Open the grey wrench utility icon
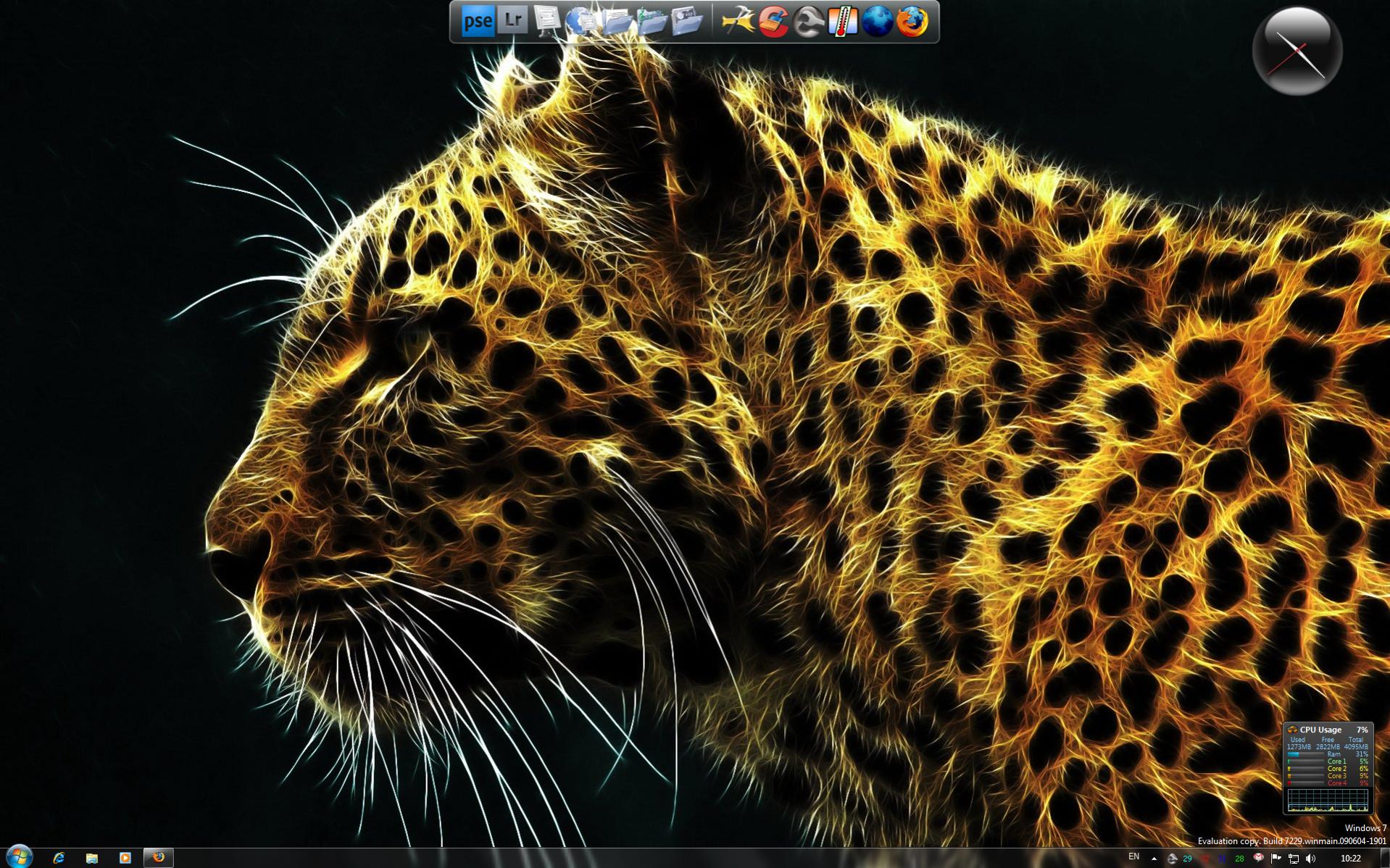 tap(808, 21)
